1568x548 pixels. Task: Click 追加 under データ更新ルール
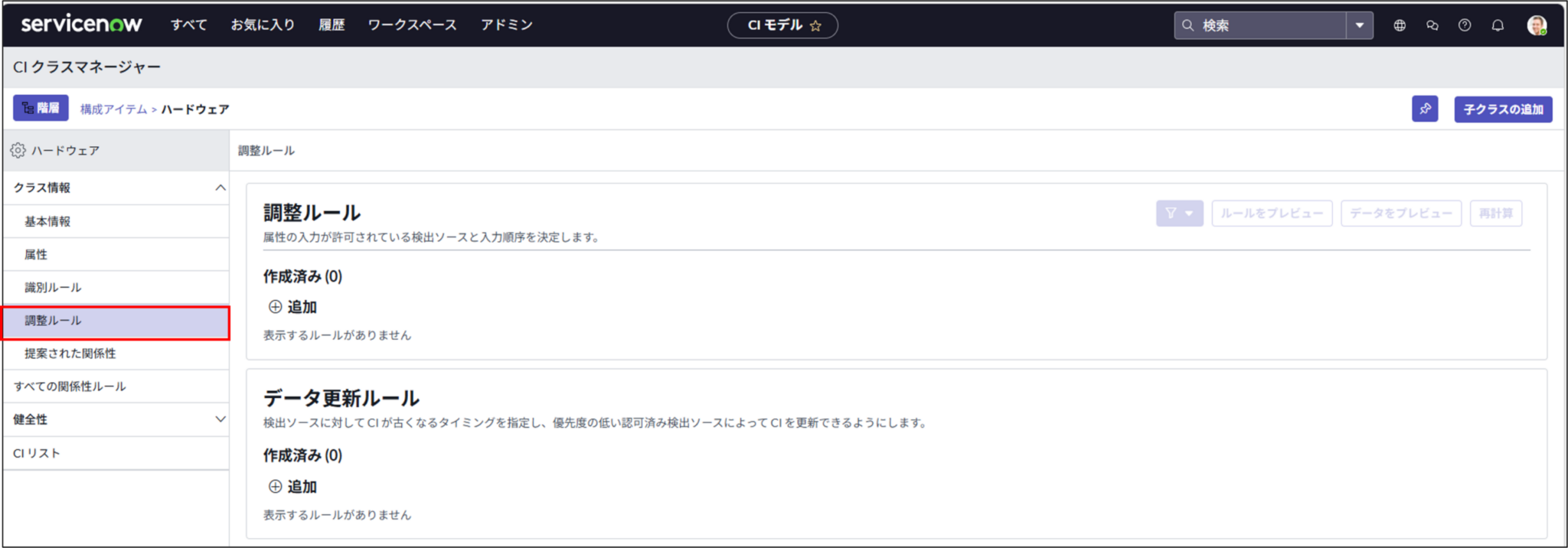[292, 487]
